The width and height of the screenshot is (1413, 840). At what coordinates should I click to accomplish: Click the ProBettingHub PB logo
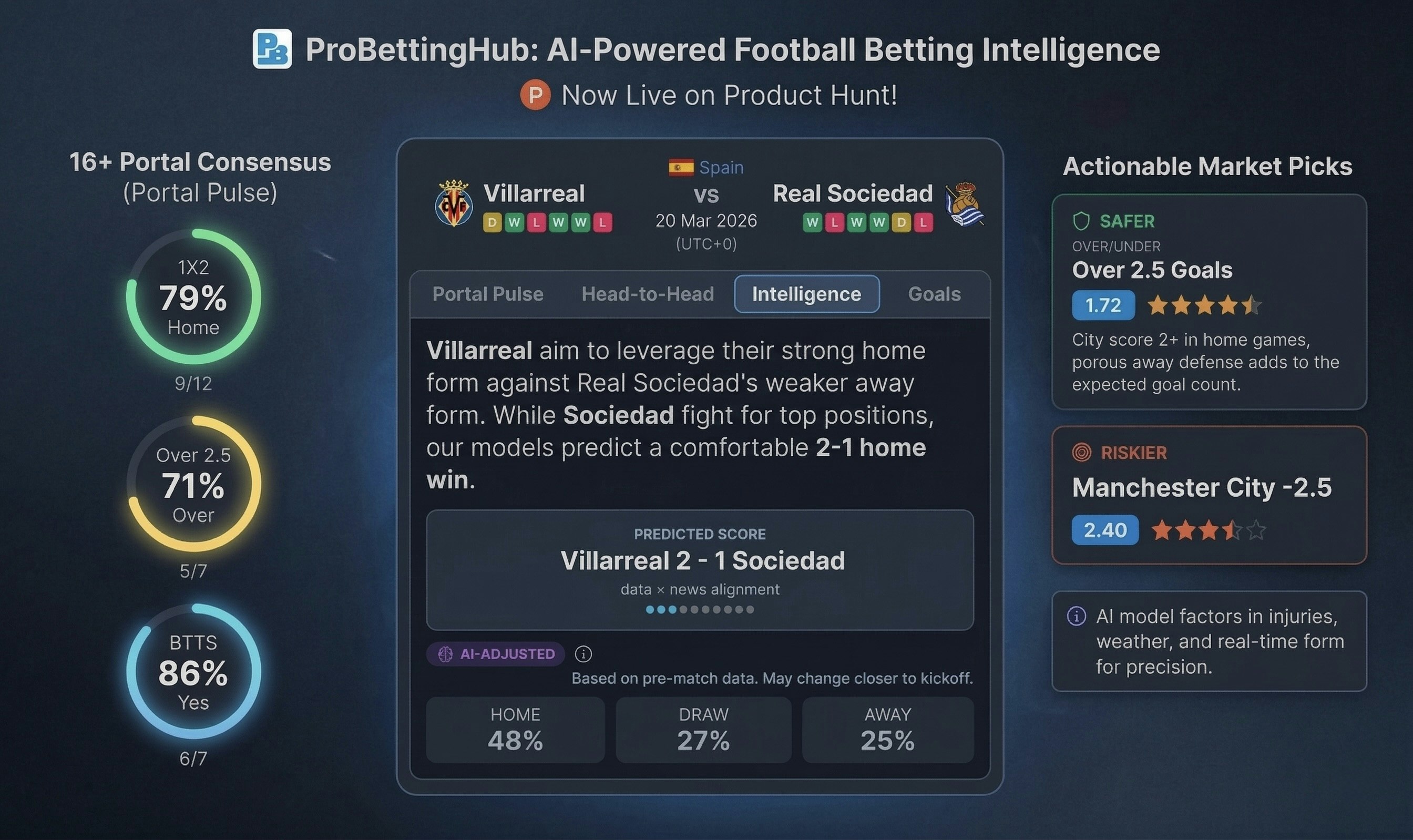[x=272, y=50]
